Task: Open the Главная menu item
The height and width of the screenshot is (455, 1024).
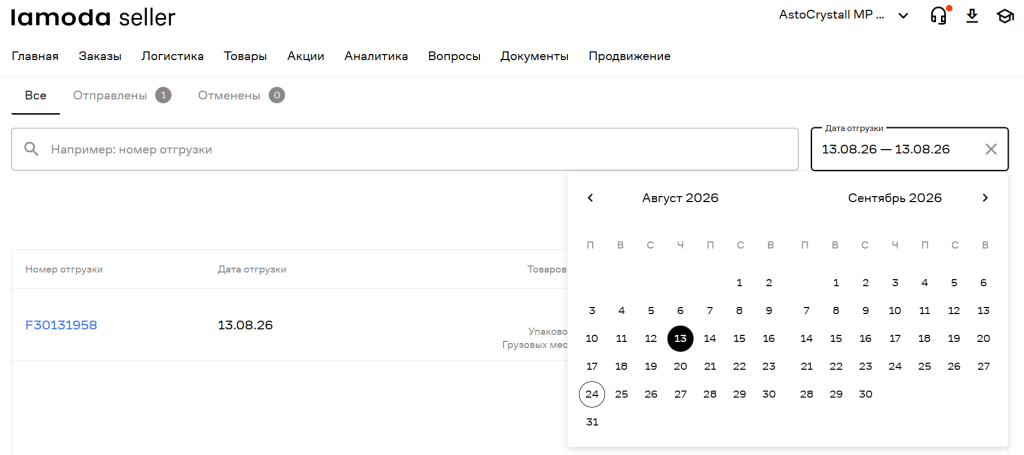Action: (x=35, y=56)
